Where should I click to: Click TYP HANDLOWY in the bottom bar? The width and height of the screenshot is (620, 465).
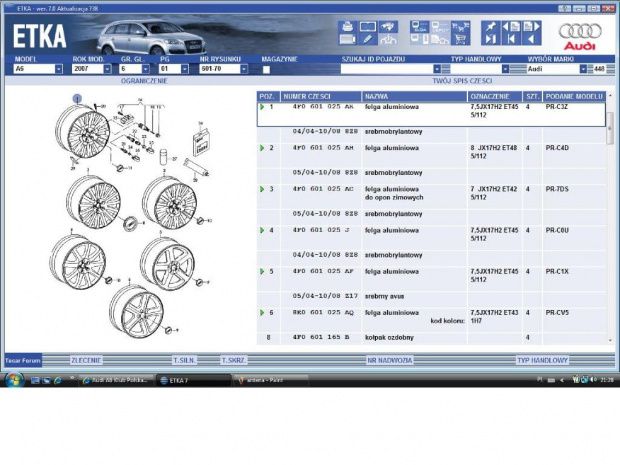(542, 360)
